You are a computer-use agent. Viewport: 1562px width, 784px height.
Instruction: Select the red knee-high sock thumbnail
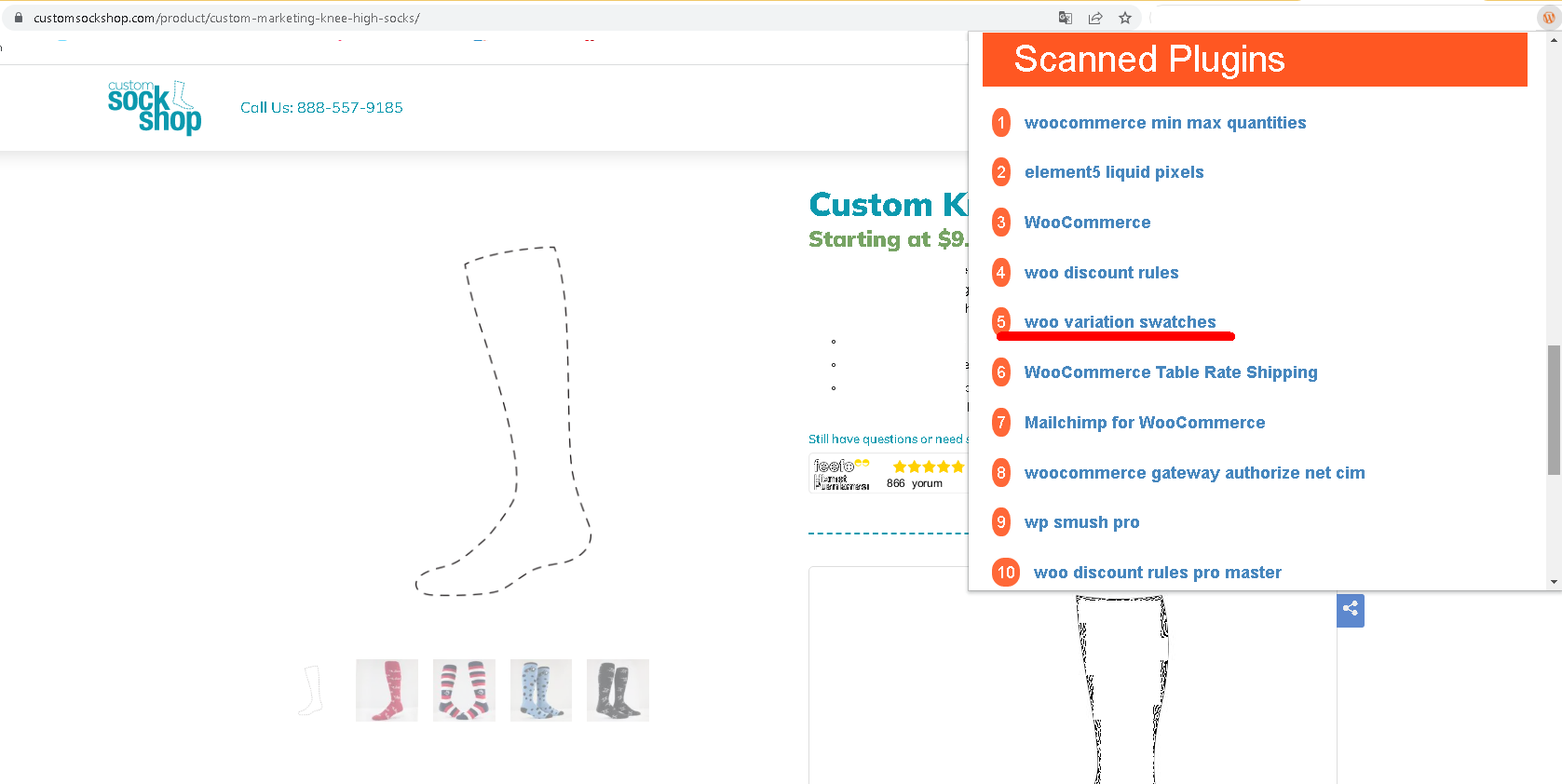[x=387, y=690]
